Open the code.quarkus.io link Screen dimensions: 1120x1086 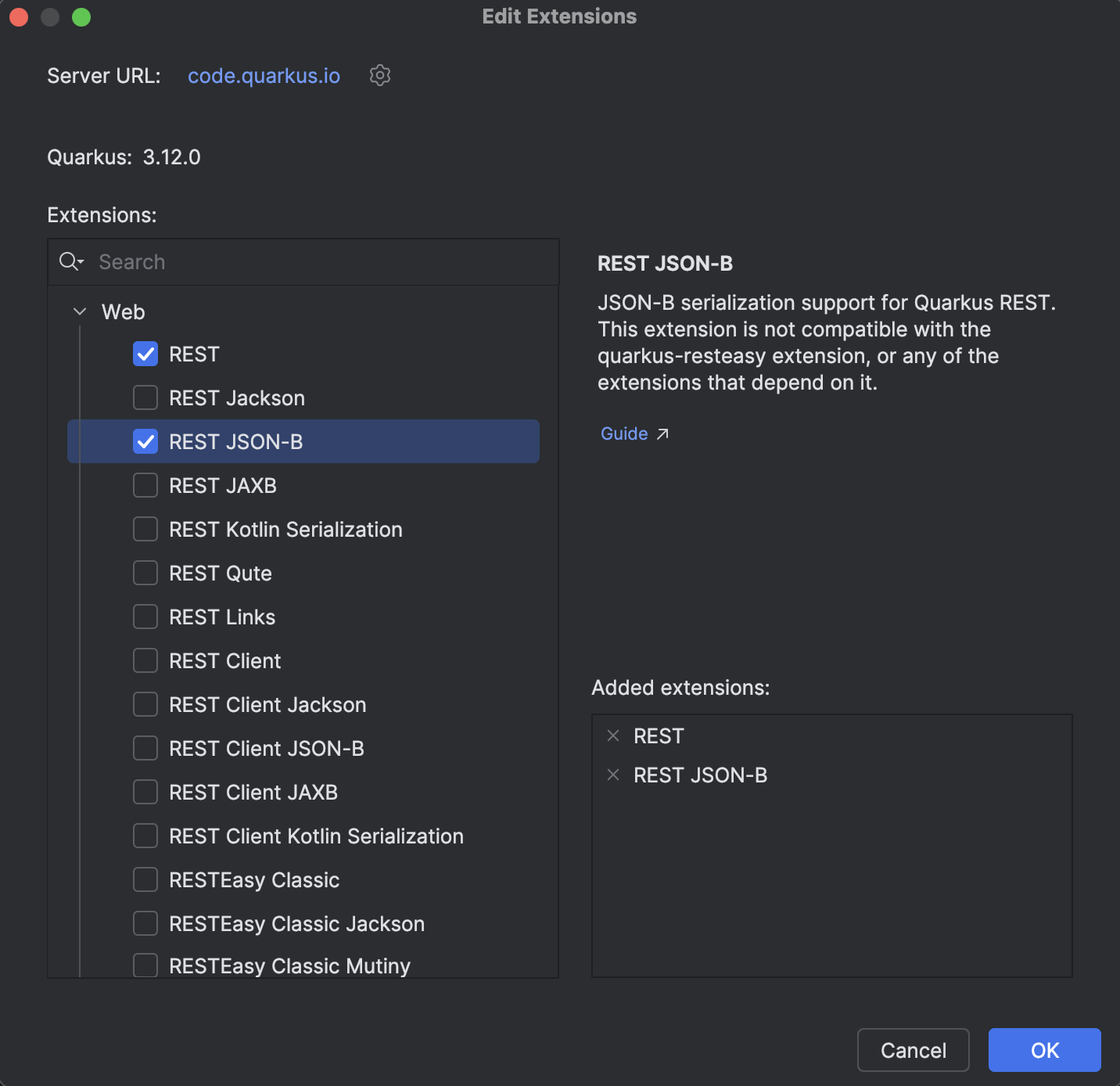264,75
